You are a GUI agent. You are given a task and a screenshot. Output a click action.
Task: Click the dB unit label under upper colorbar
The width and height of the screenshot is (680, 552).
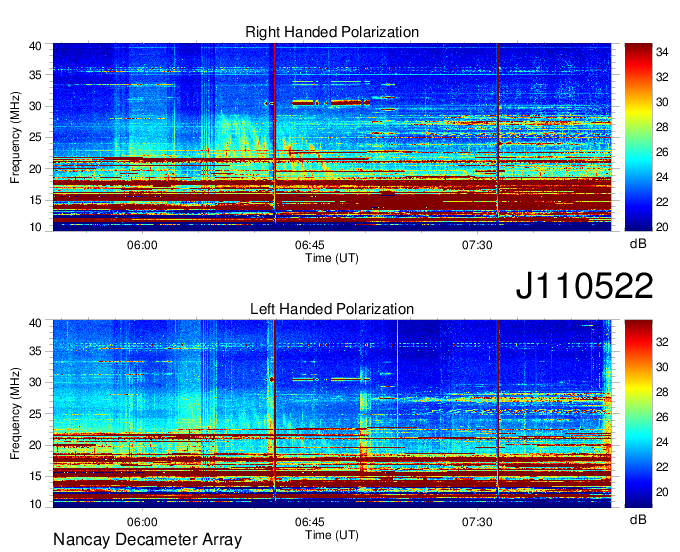[638, 244]
